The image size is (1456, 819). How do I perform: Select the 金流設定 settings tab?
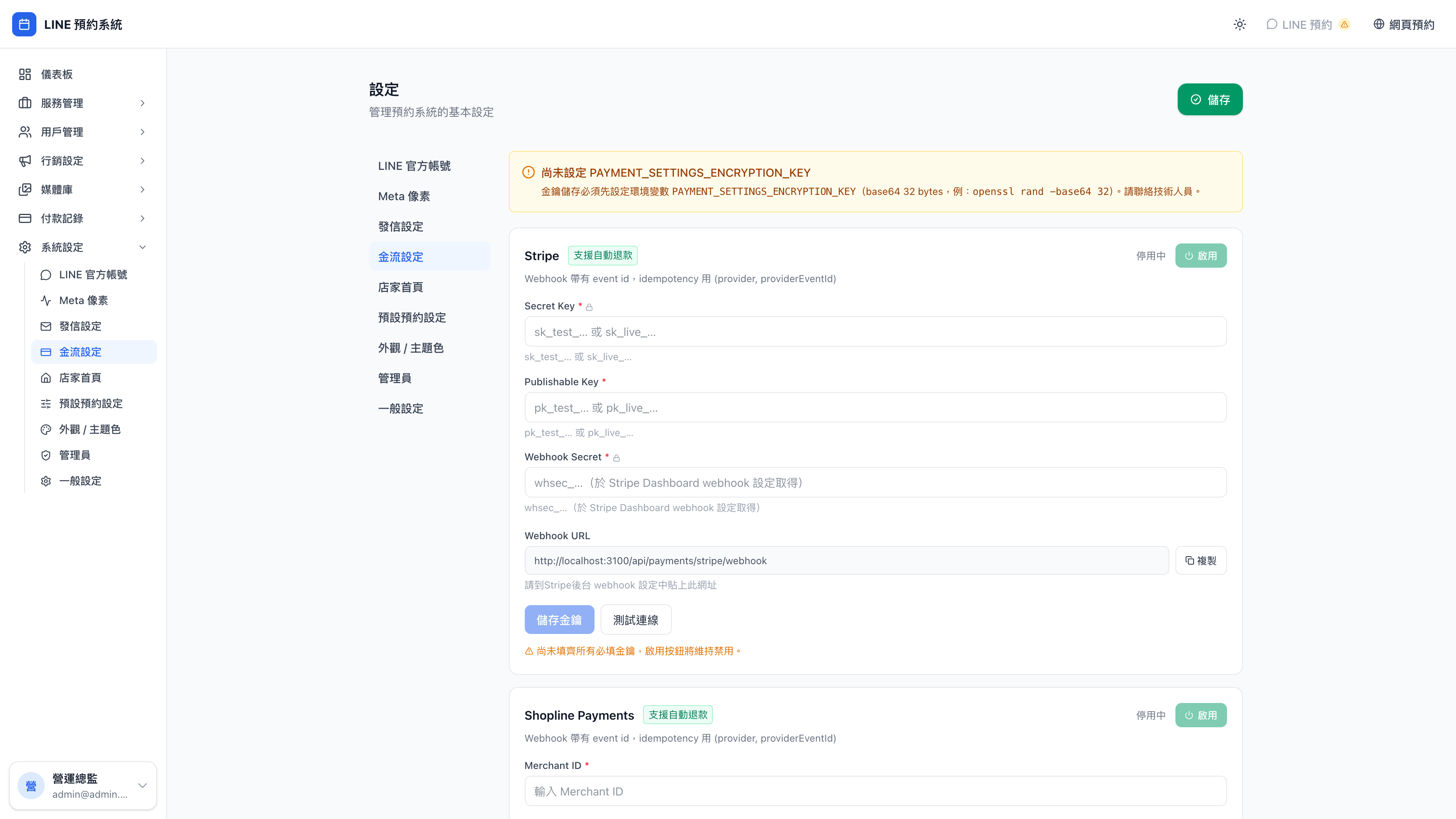tap(430, 257)
